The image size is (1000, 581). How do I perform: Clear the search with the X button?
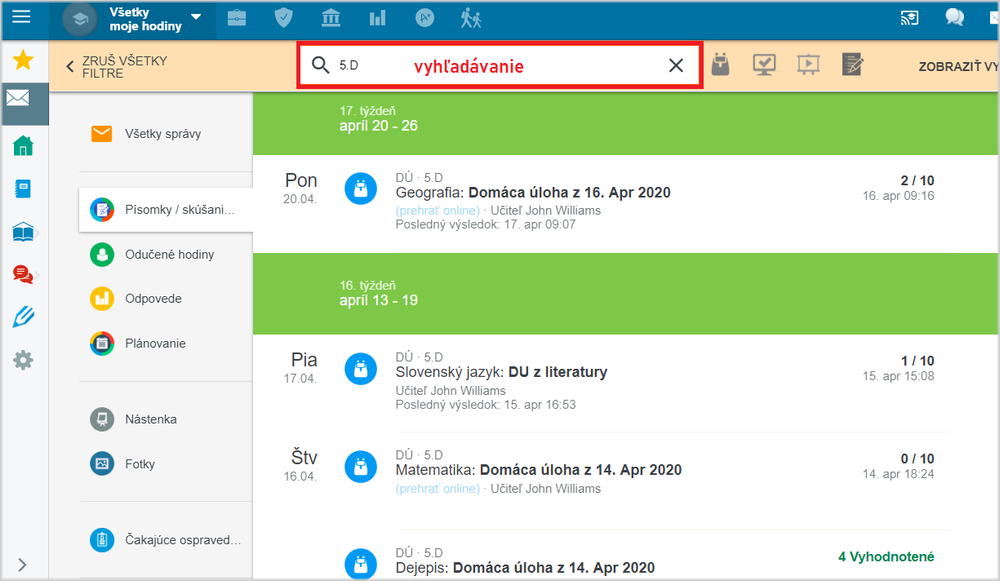pyautogui.click(x=676, y=65)
